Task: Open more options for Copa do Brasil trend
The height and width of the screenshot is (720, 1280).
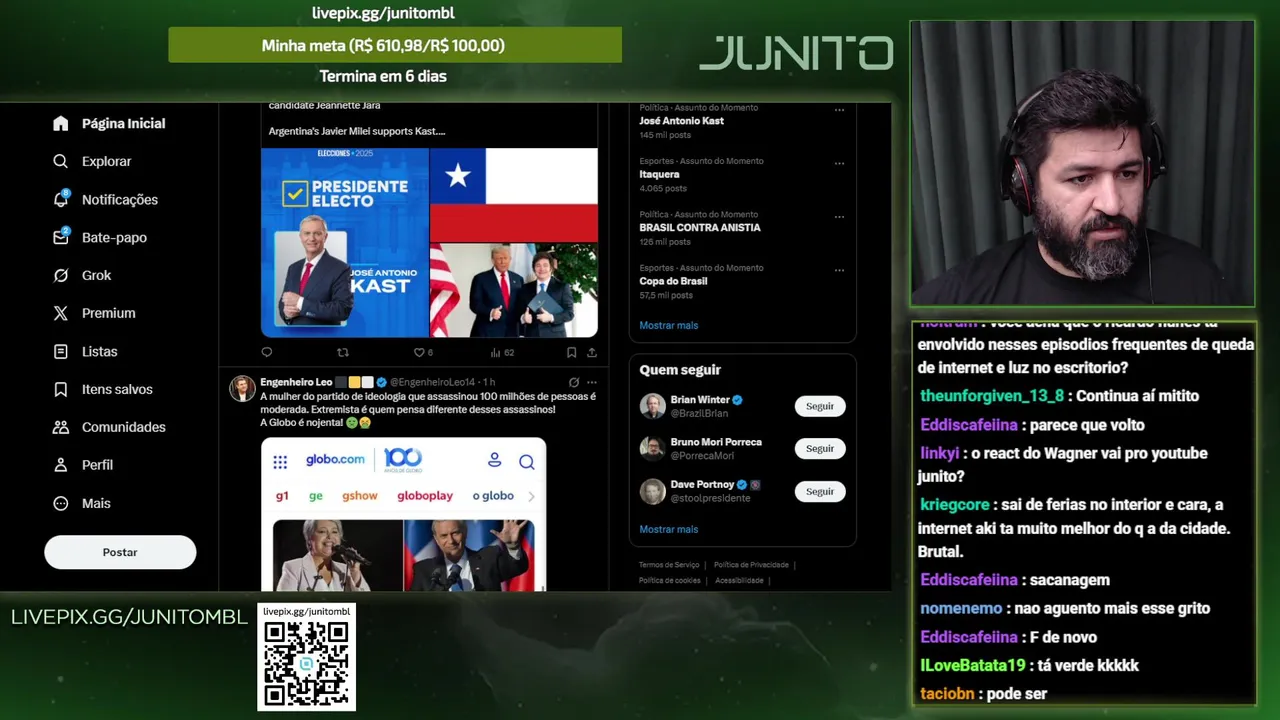Action: coord(839,270)
